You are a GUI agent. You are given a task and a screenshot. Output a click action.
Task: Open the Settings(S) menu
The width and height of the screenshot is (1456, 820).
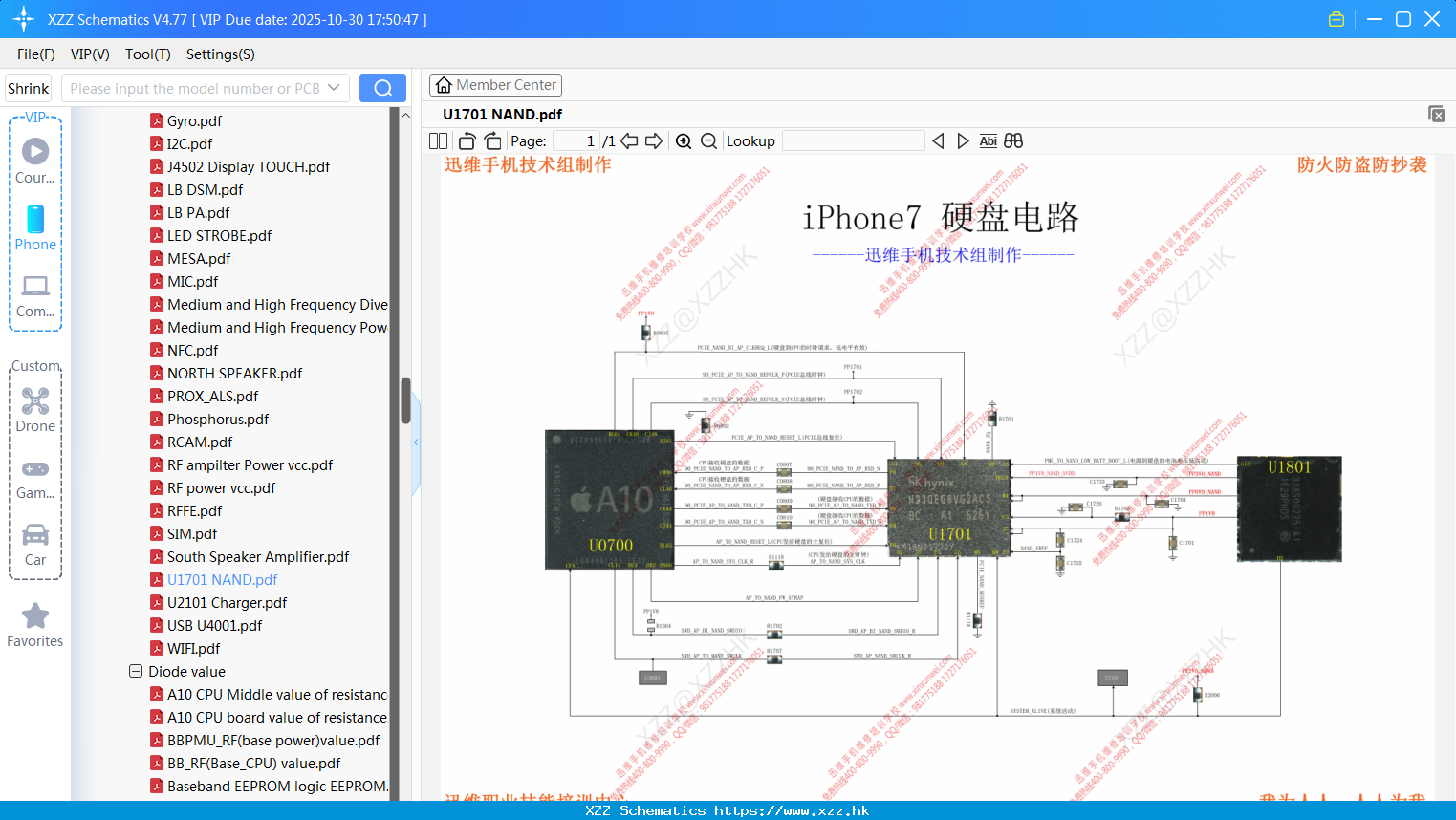pyautogui.click(x=221, y=54)
